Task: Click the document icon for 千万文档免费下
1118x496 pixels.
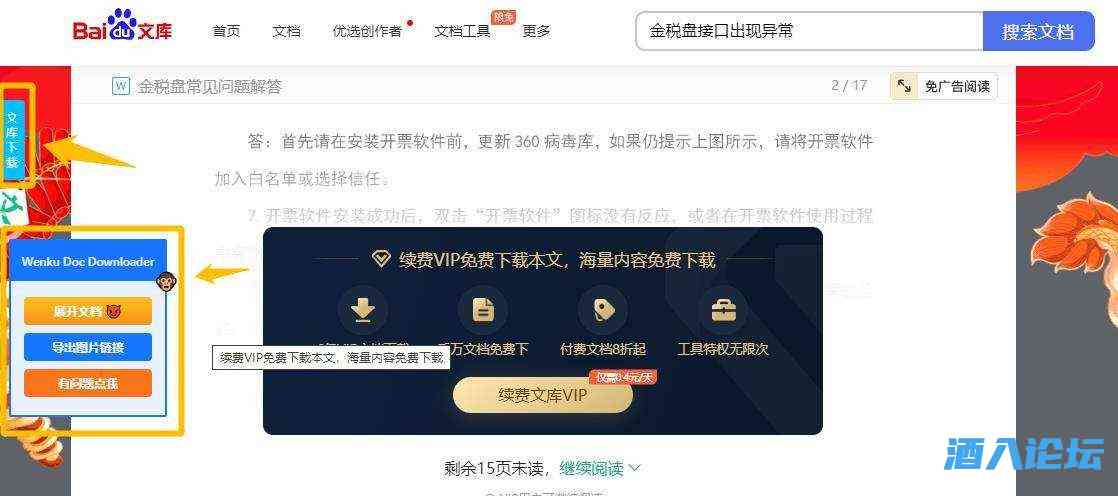Action: 483,310
